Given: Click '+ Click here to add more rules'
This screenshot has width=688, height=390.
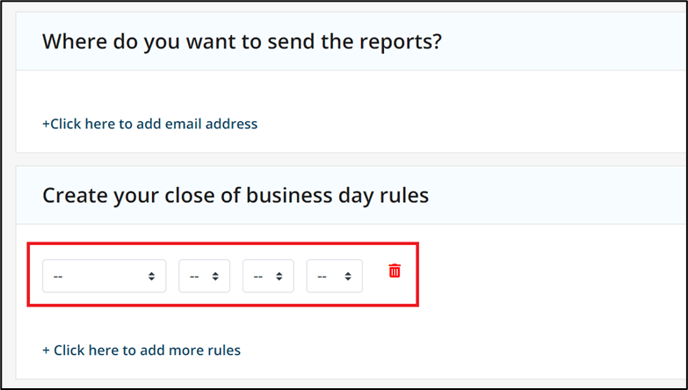Looking at the screenshot, I should tap(141, 350).
